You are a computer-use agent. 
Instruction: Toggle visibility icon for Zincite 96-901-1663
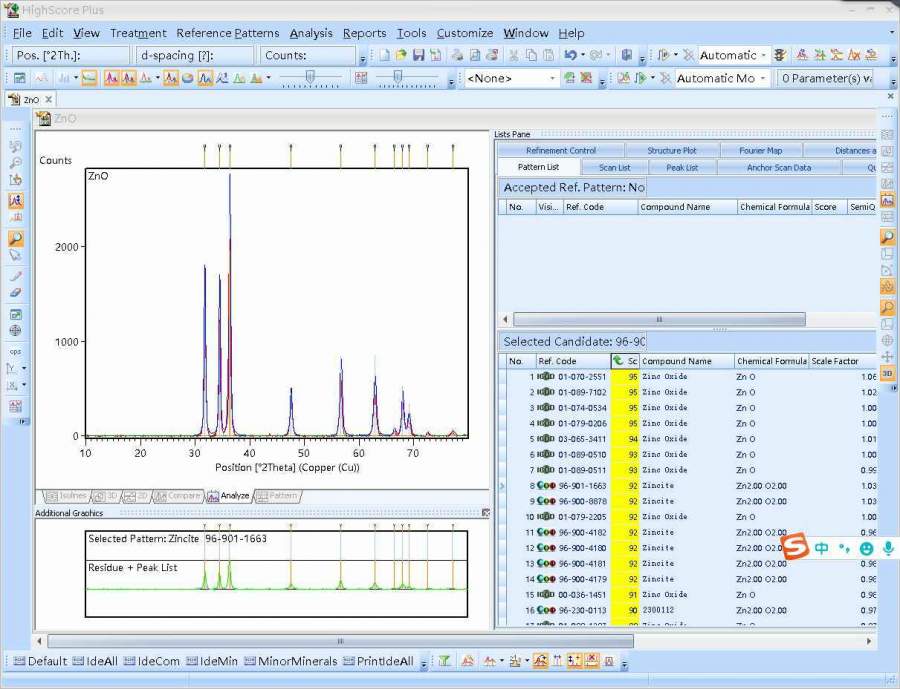click(x=546, y=486)
